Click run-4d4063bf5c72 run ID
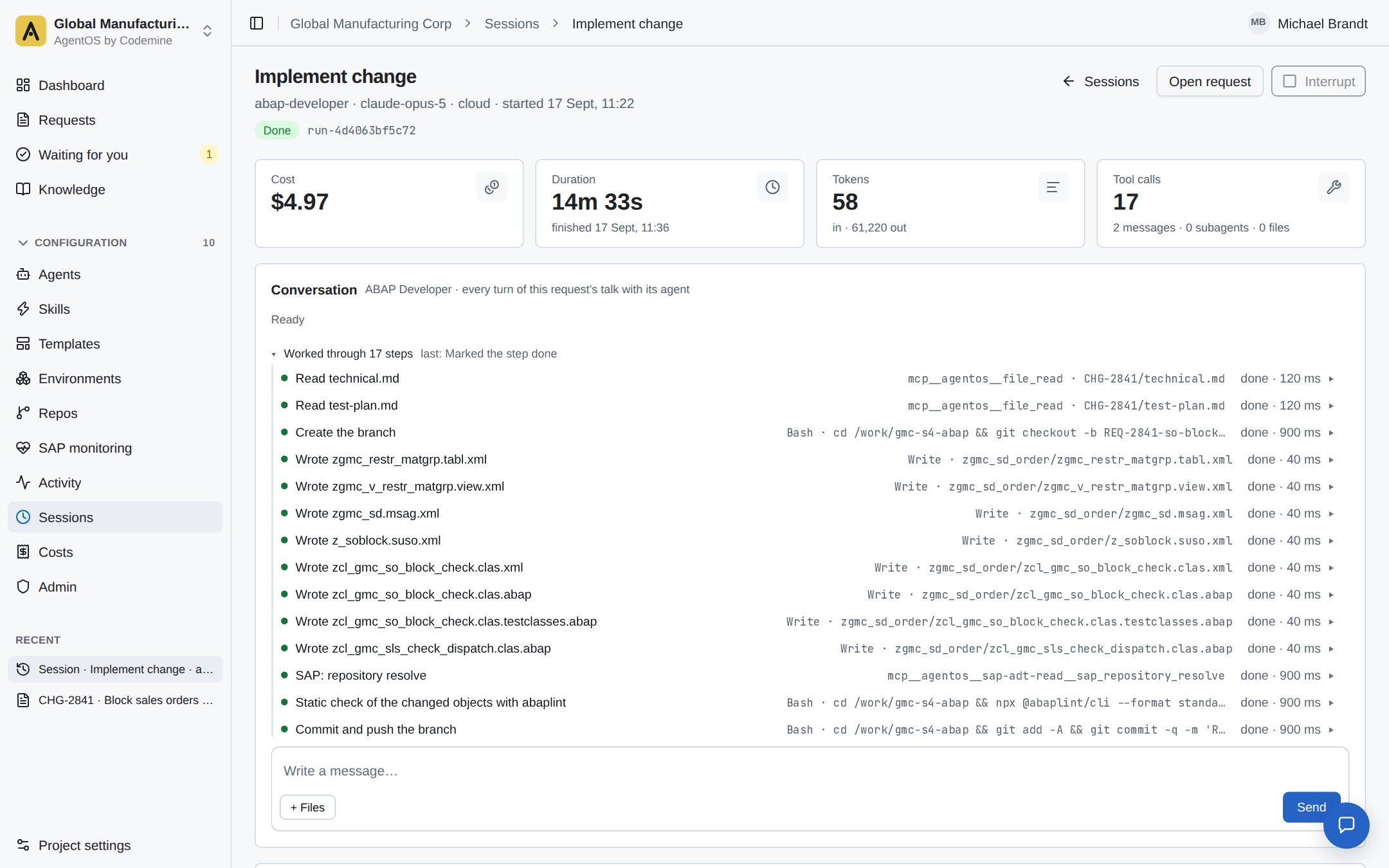Screen dimensions: 1389x868 point(361,131)
